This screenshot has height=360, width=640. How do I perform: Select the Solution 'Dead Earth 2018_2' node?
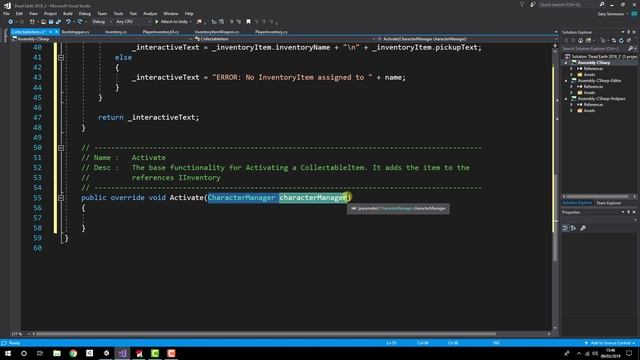coord(601,56)
